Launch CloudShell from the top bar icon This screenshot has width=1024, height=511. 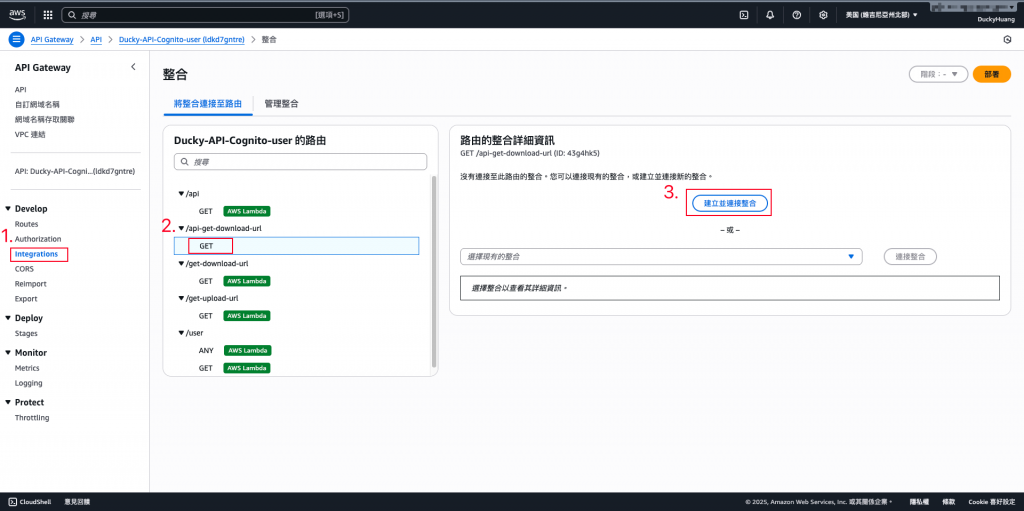pos(743,14)
